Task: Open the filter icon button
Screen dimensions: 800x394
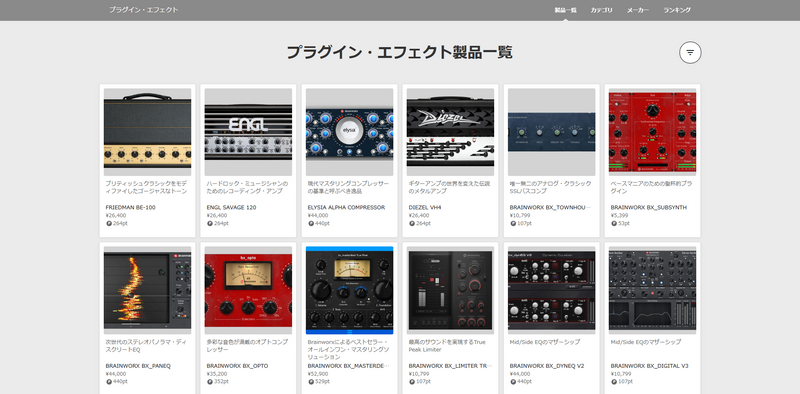Action: pos(690,53)
